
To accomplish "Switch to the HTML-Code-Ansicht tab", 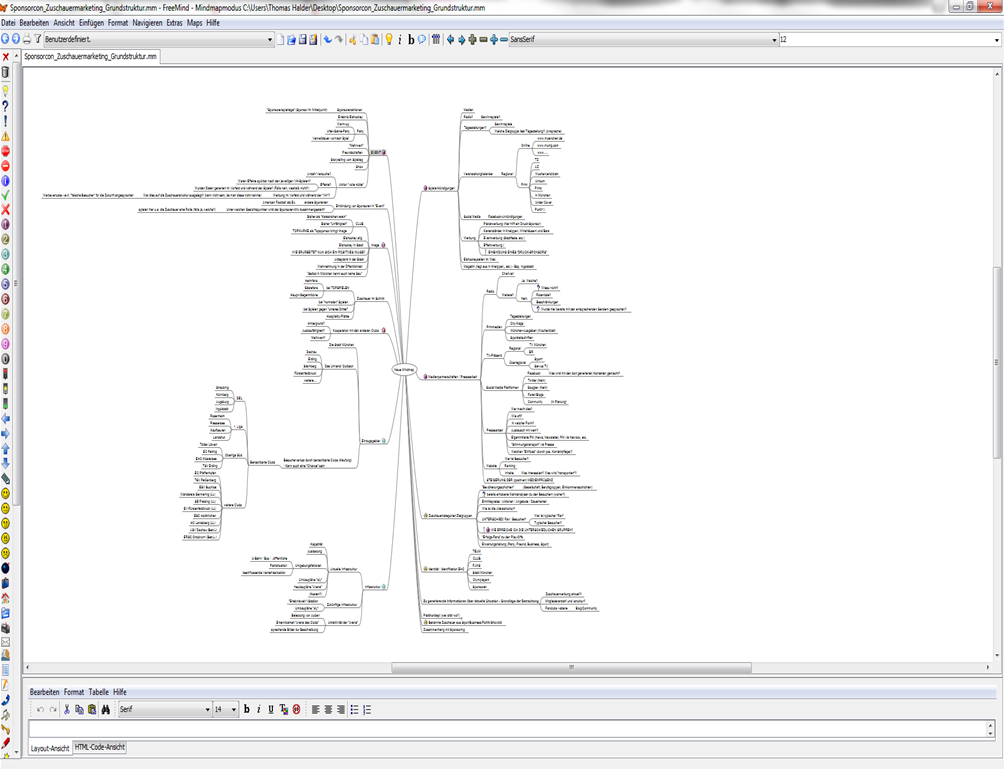I will click(x=100, y=747).
